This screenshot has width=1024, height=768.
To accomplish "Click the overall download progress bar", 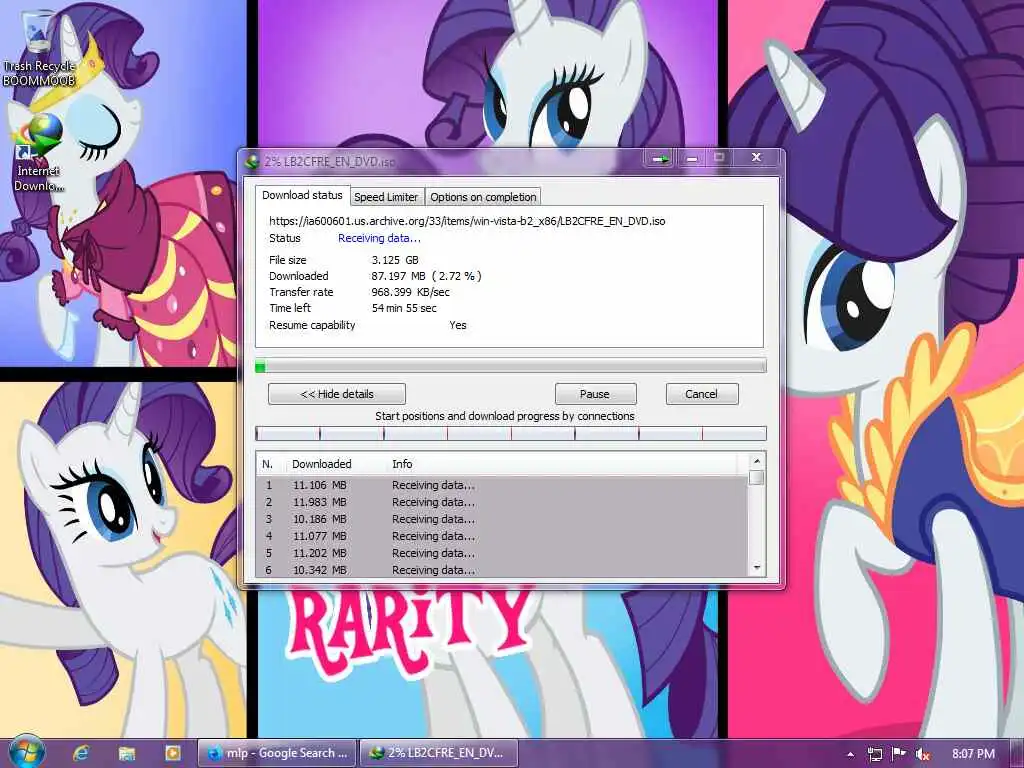I will point(511,366).
